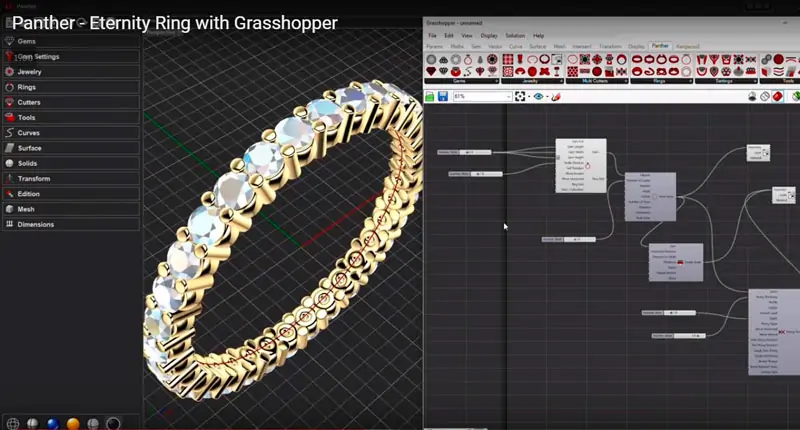Open the Mesh sidebar section
The image size is (800, 430).
(71, 209)
